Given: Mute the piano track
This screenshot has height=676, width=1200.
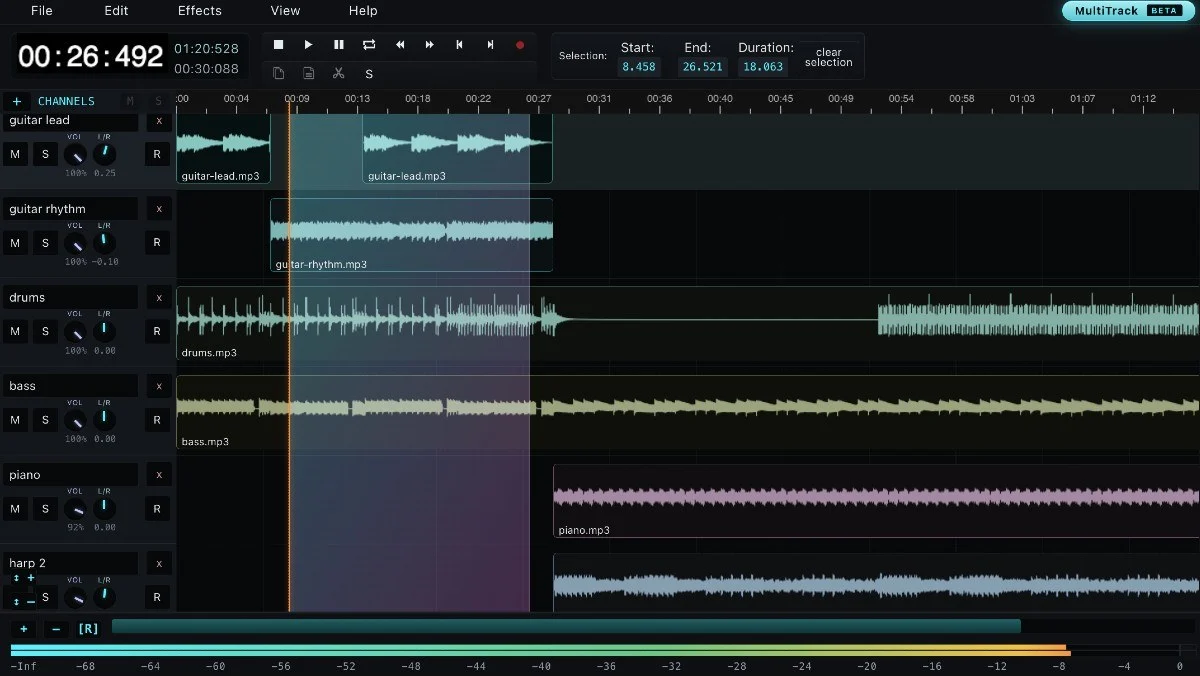Looking at the screenshot, I should point(15,509).
